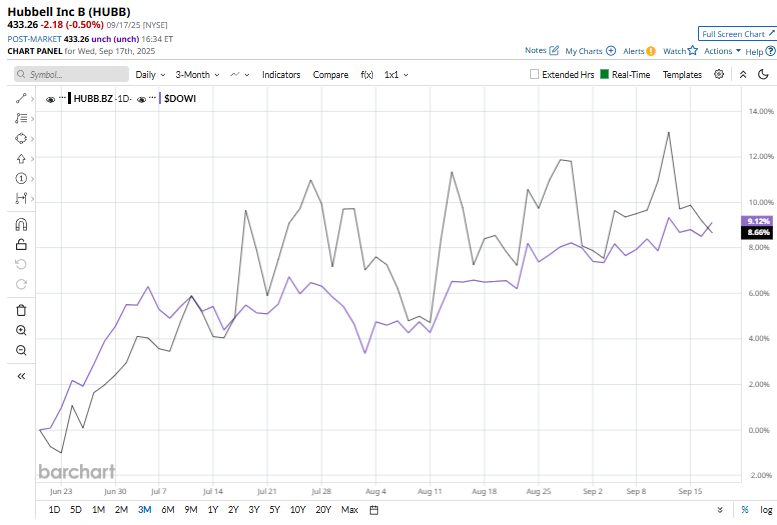Select the 1M time range
This screenshot has height=525, width=777.
[98, 510]
